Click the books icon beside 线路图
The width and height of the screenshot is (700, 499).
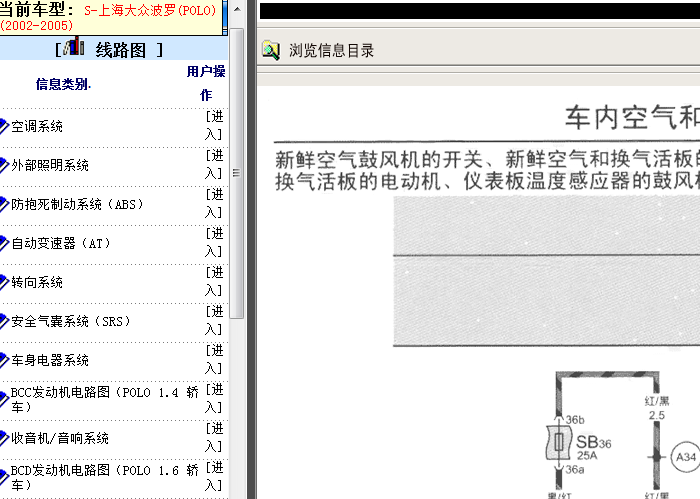click(x=74, y=46)
